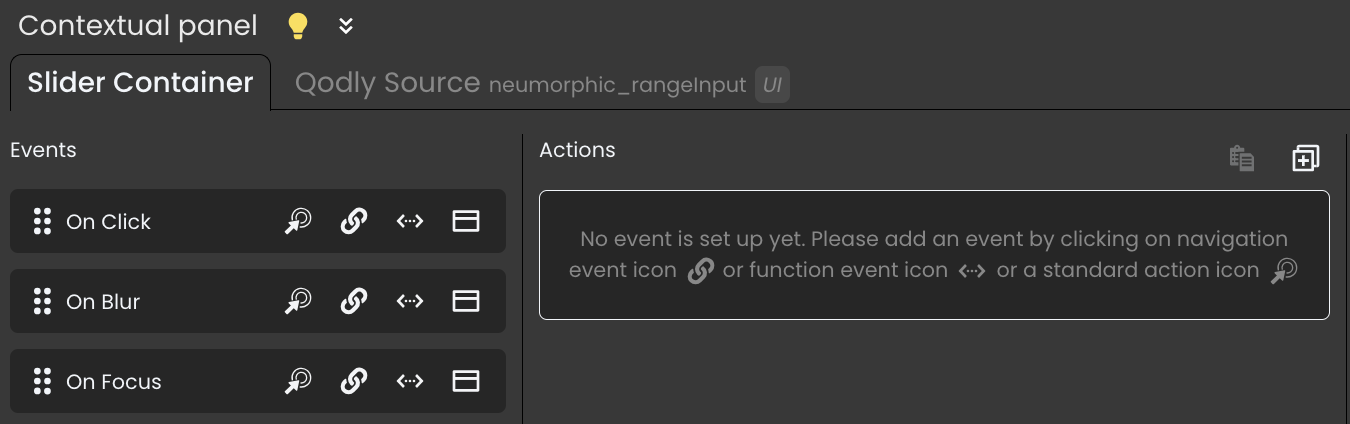
Task: Switch to the Slider Container tab
Action: (140, 82)
